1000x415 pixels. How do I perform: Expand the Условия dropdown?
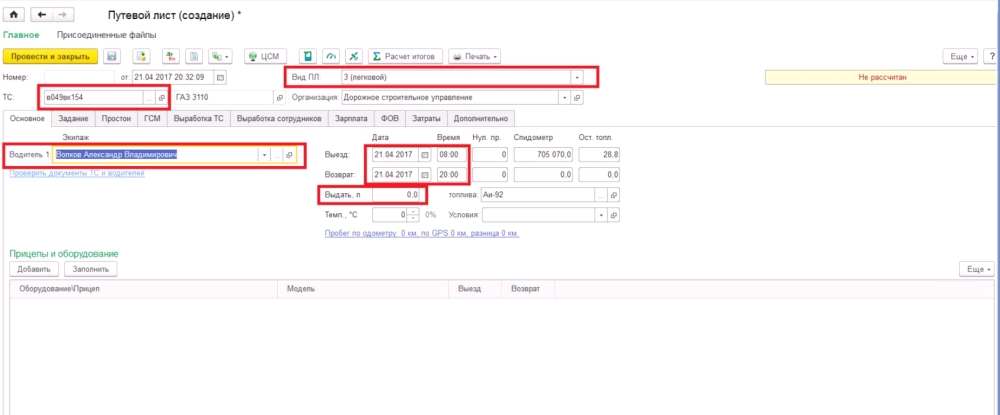[x=601, y=215]
